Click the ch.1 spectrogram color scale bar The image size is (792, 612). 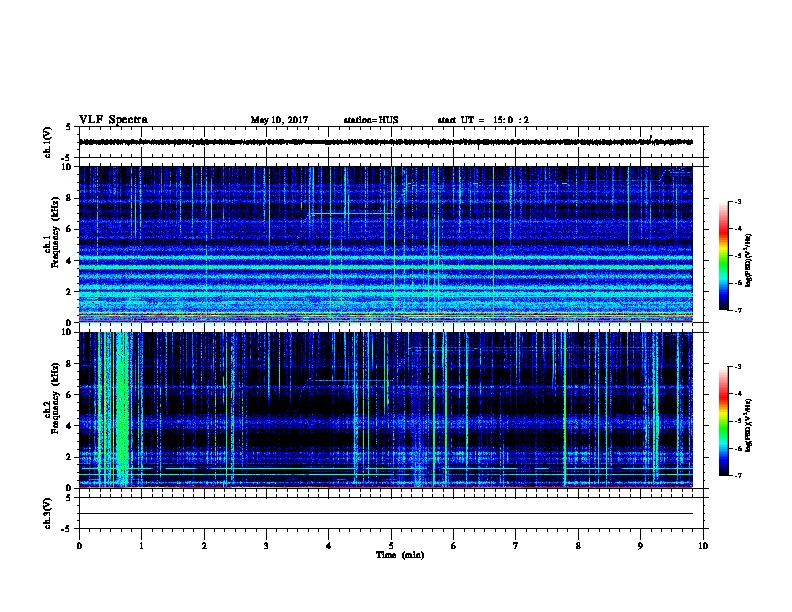pyautogui.click(x=723, y=256)
